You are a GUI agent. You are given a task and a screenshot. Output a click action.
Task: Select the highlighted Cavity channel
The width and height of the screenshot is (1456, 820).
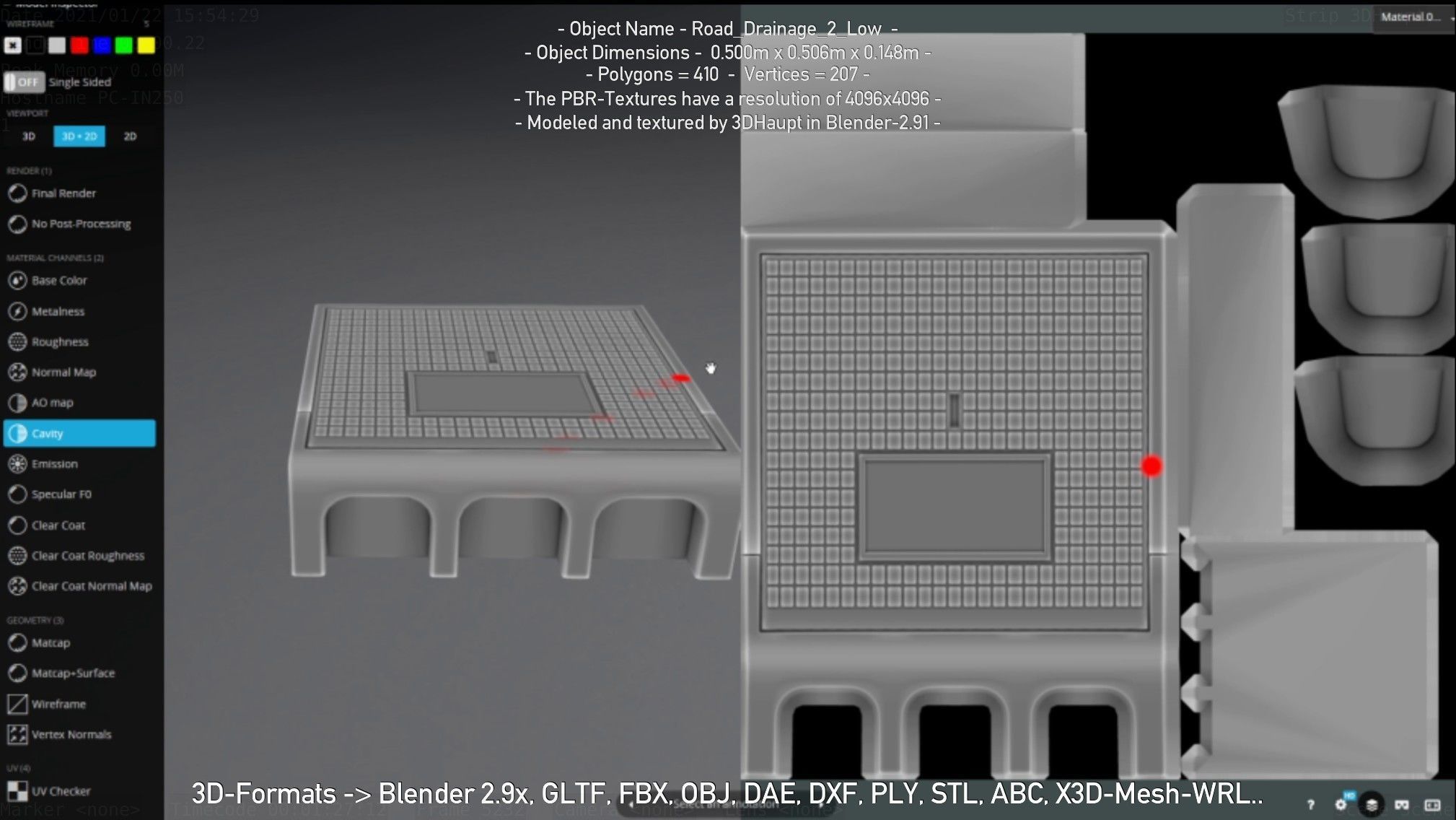(x=79, y=433)
